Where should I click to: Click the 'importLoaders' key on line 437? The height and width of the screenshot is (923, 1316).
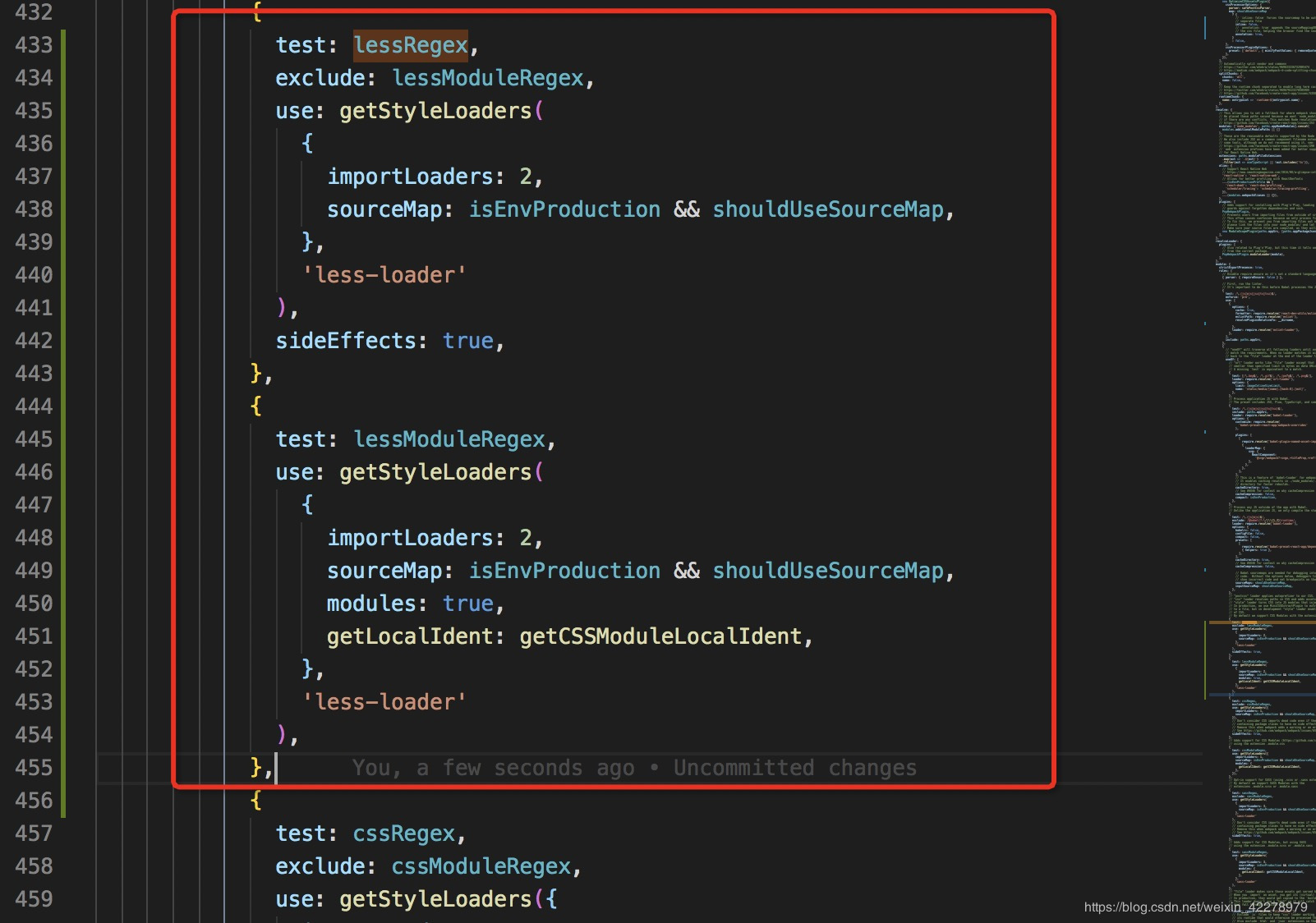[410, 177]
